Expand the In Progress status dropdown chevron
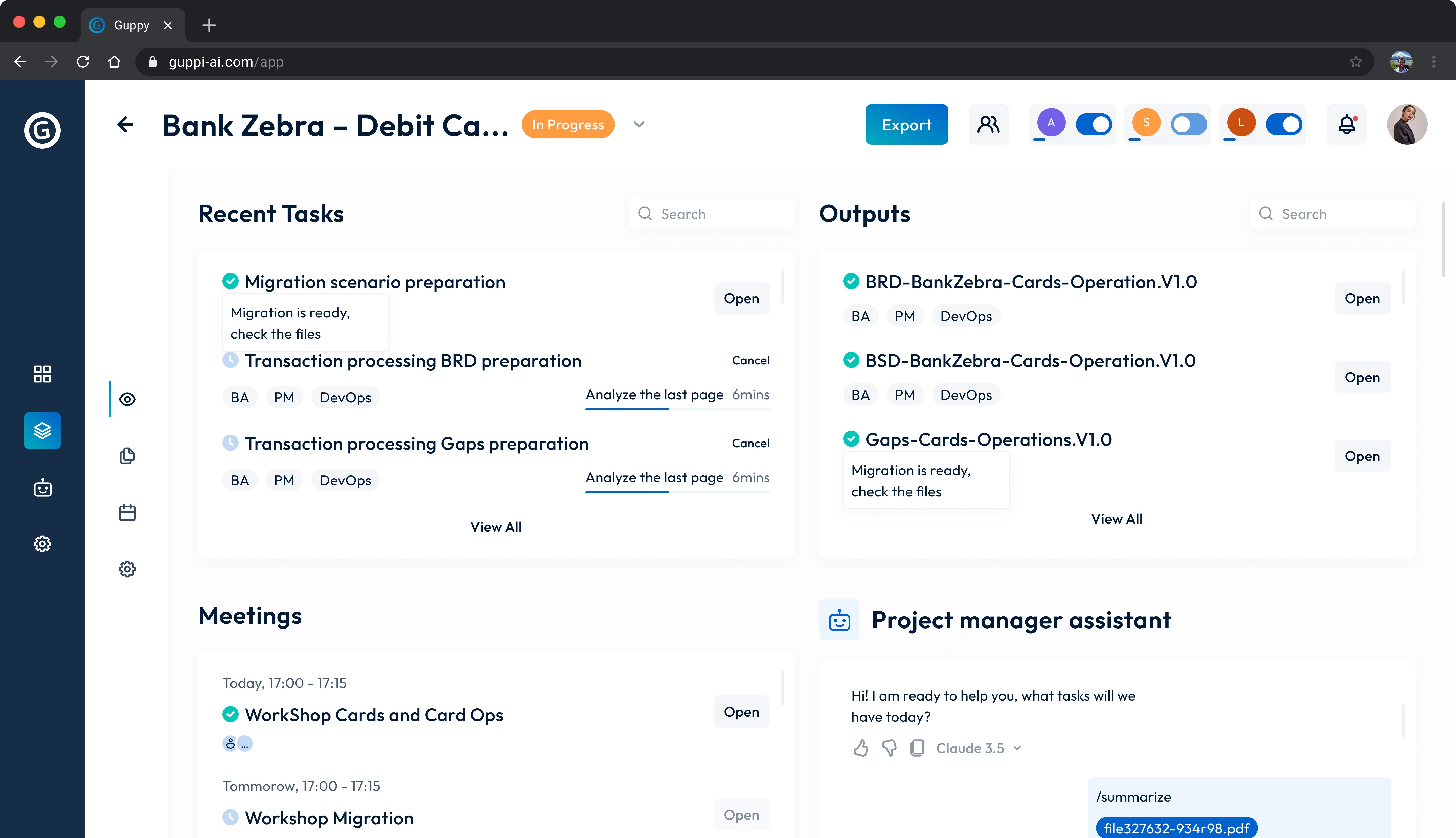1456x838 pixels. click(x=639, y=124)
